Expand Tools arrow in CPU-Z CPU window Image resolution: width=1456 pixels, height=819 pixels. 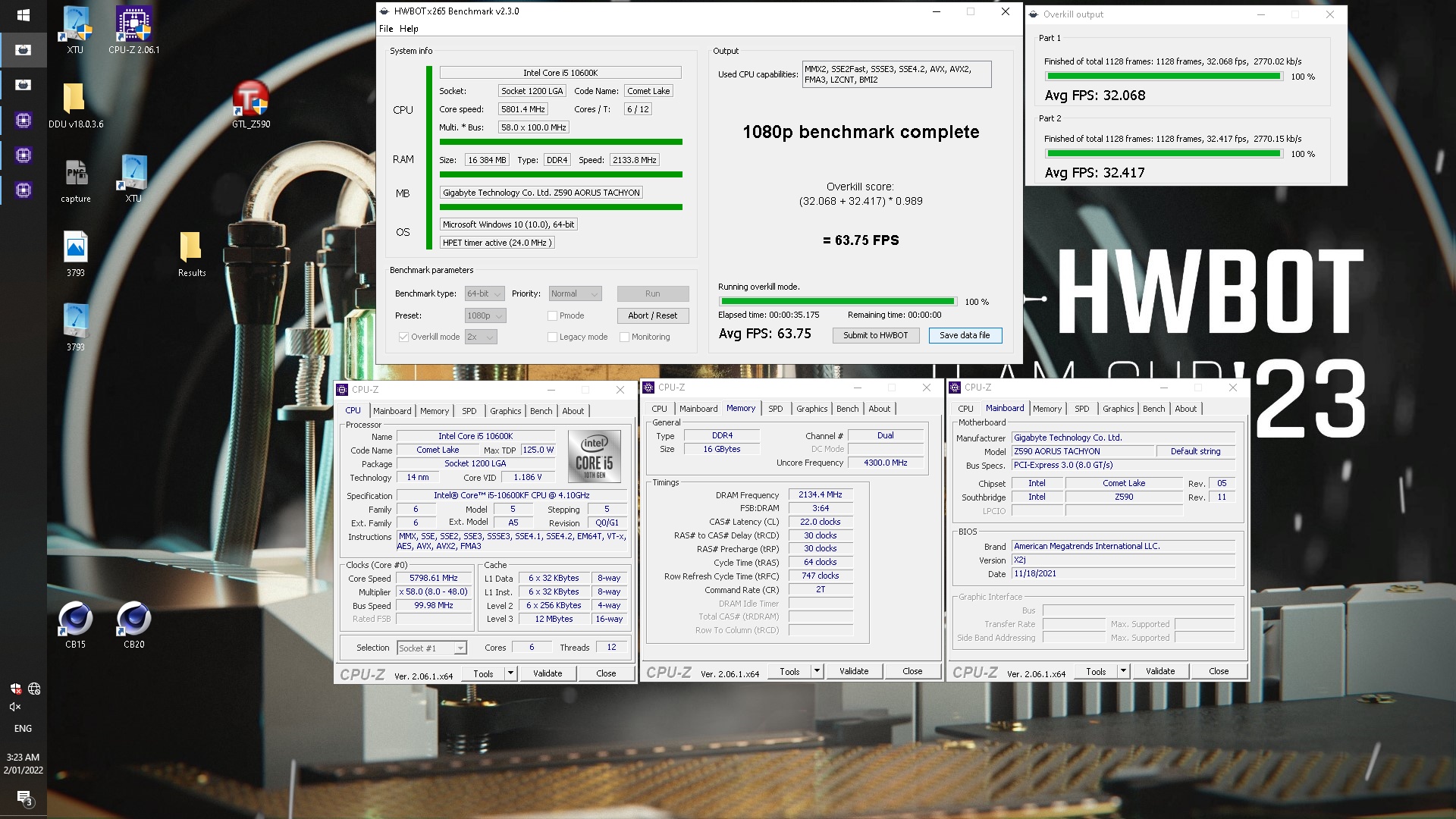point(510,673)
